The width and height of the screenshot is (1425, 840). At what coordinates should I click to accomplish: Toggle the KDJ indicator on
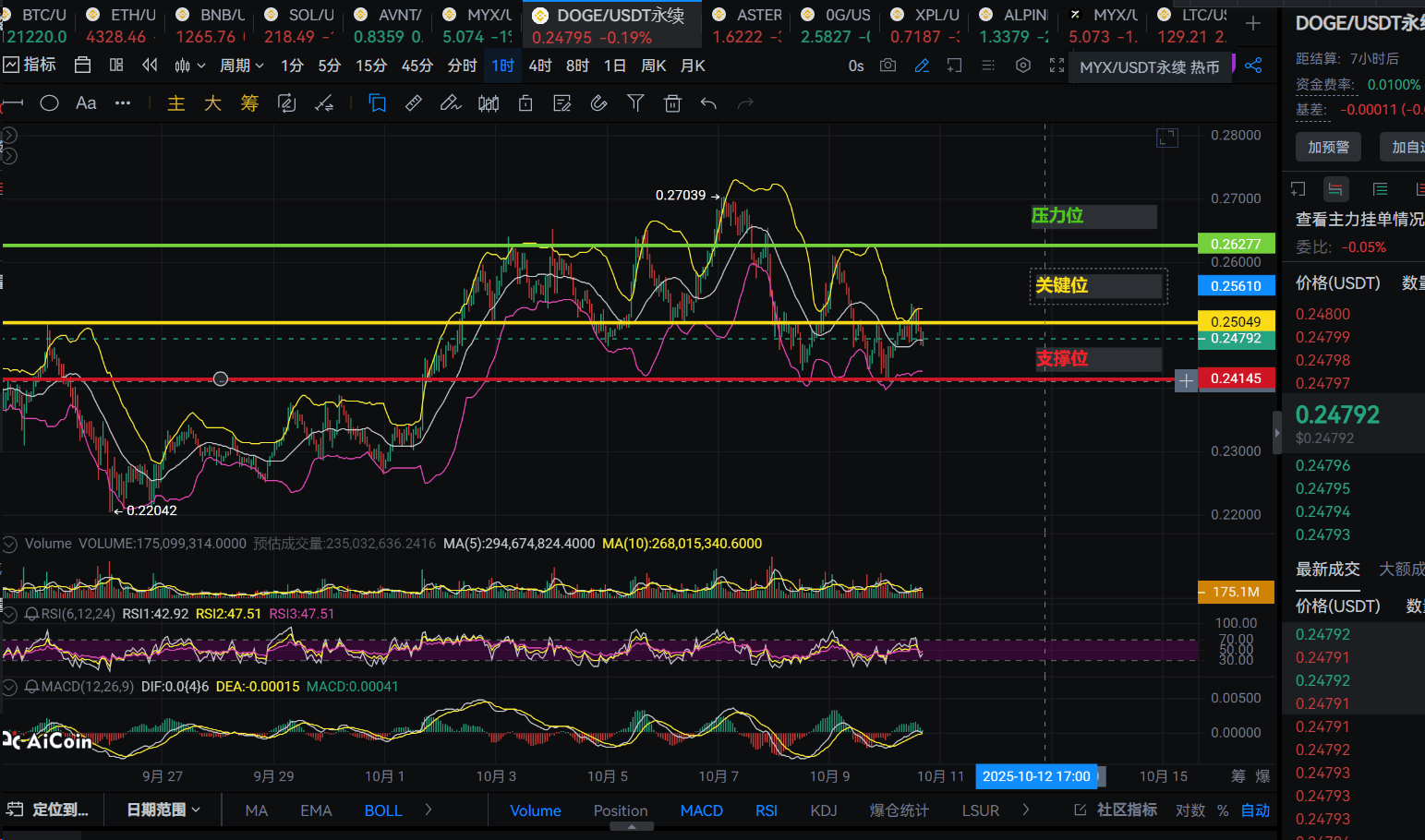(823, 810)
